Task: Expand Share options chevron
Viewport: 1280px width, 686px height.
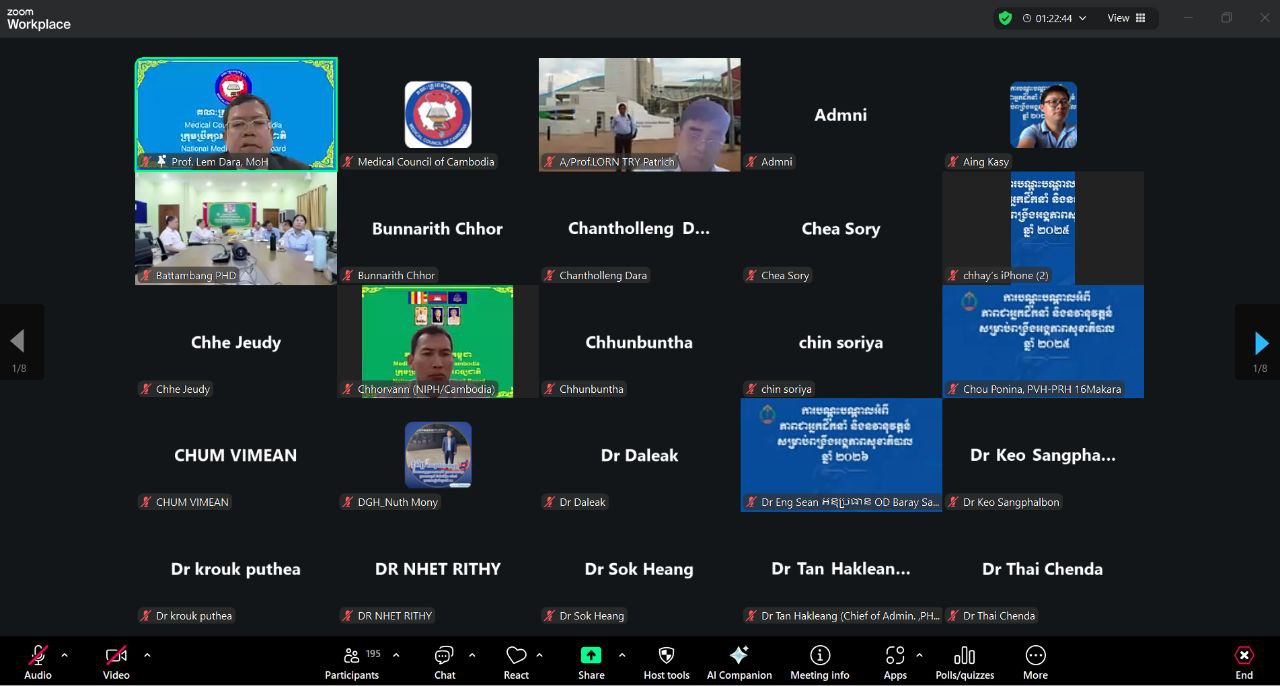Action: (x=622, y=655)
